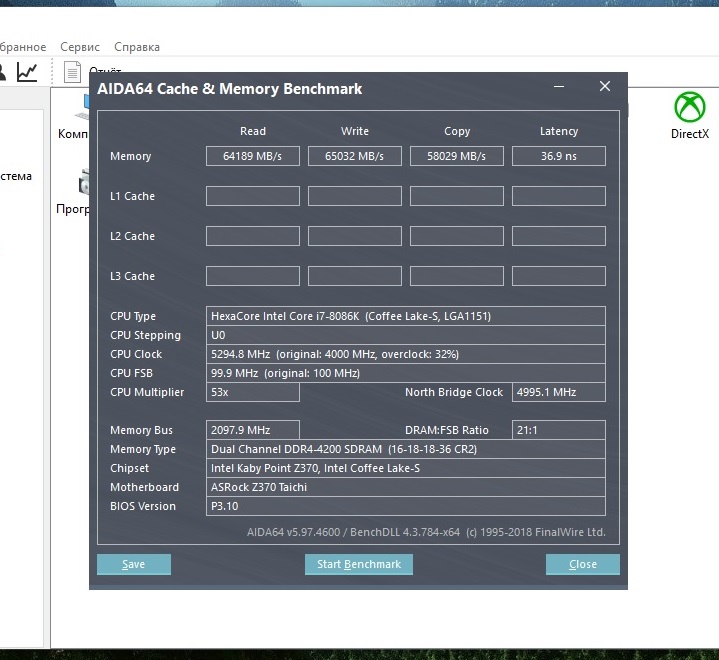This screenshot has width=719, height=660.
Task: Click the Memory Bus value 2097.9 MHz
Action: (253, 430)
